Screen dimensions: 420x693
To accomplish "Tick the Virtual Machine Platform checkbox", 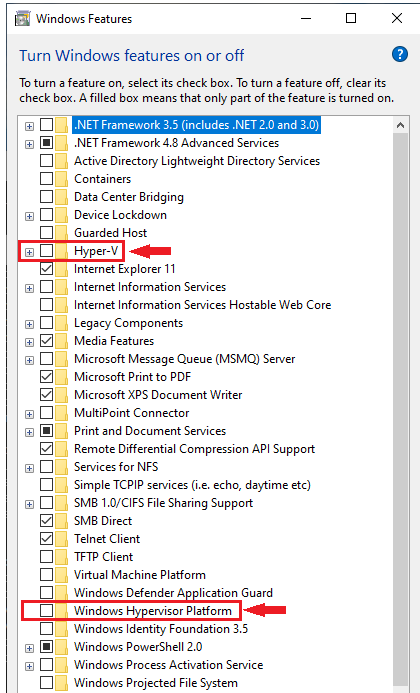I will coord(46,575).
